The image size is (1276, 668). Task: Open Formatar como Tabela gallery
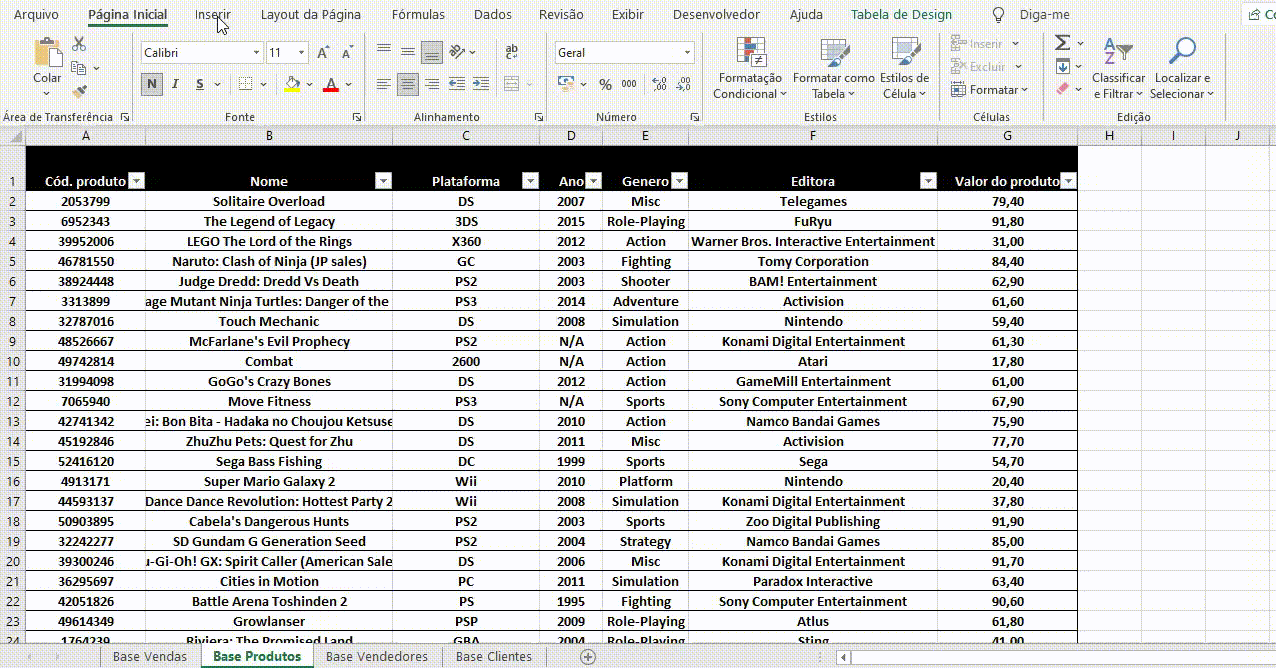coord(833,68)
